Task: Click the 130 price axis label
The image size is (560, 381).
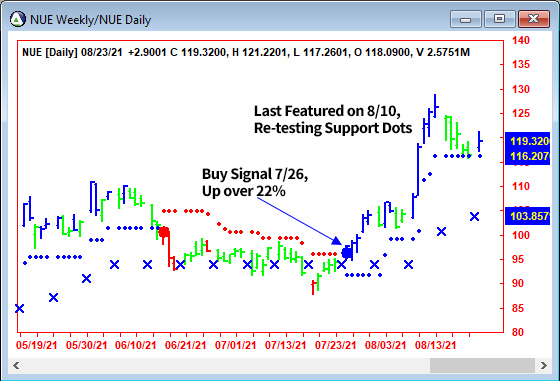Action: (521, 89)
